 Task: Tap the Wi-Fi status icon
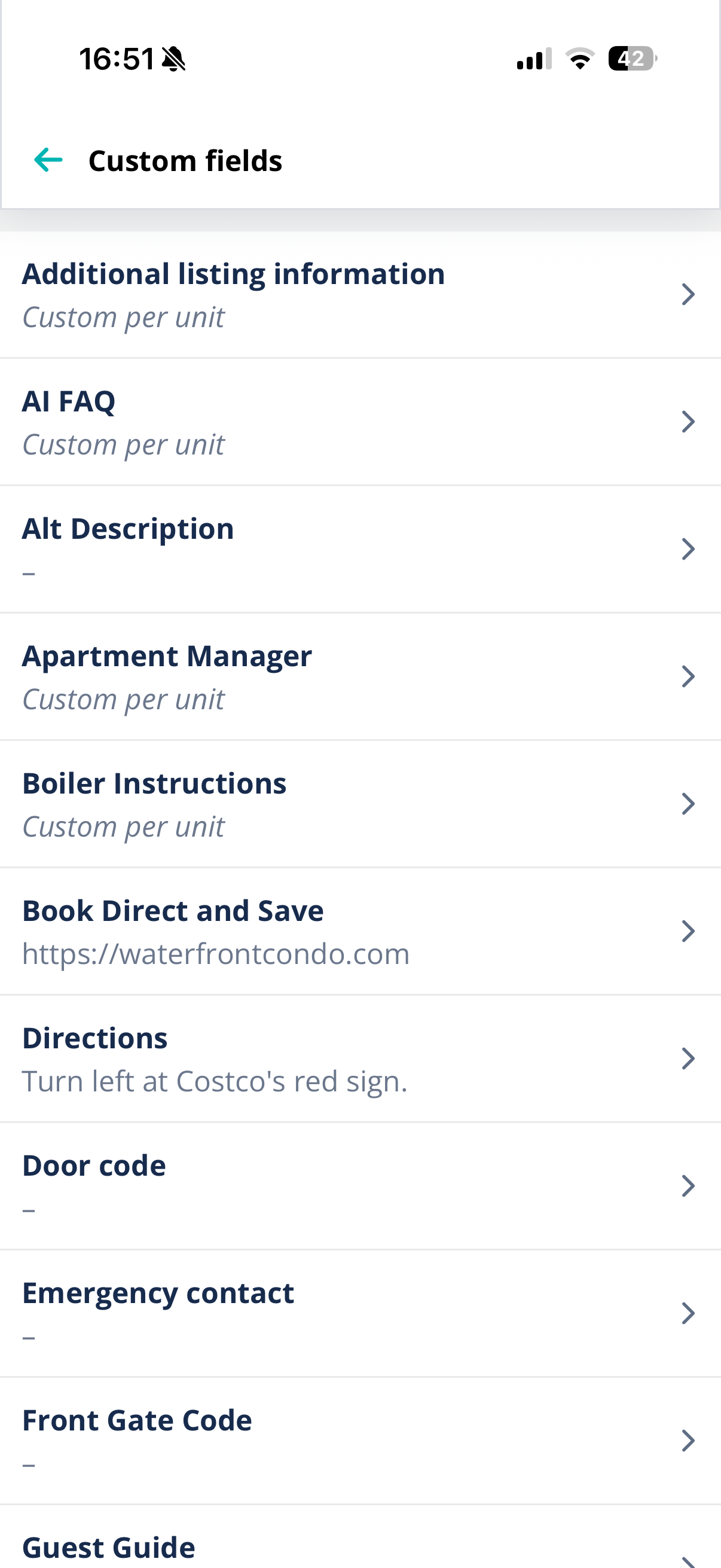click(580, 59)
